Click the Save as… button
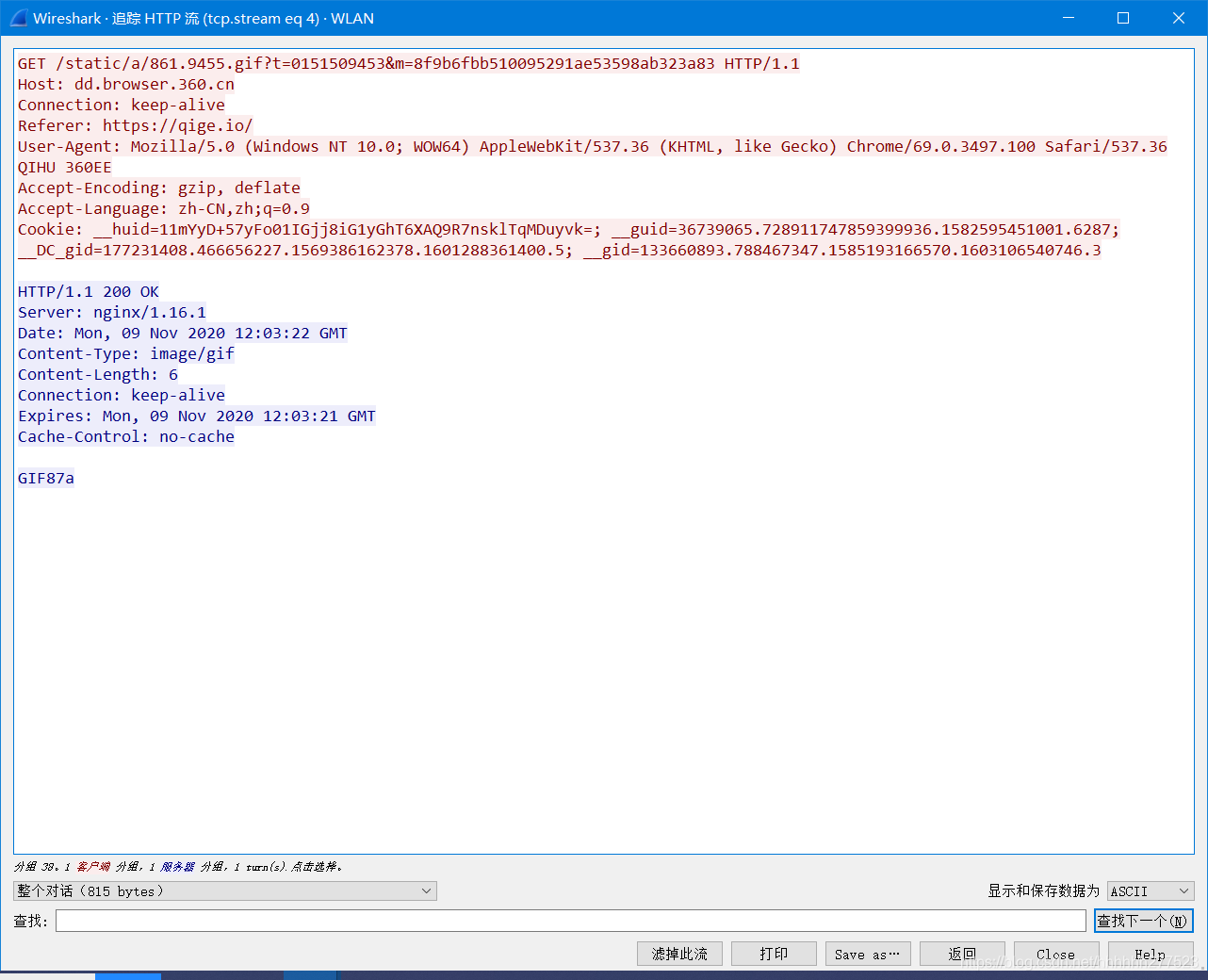 tap(868, 954)
